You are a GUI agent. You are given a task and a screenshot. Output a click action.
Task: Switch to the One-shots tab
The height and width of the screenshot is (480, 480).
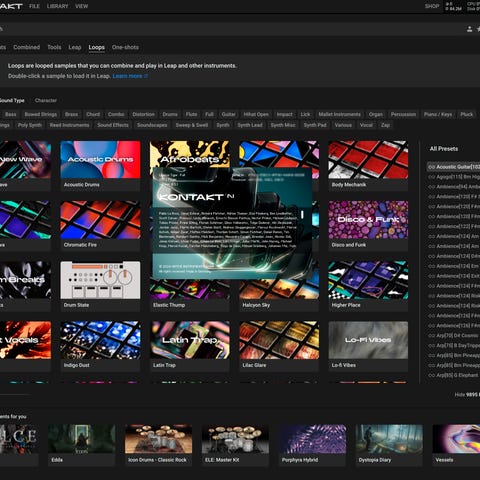[125, 47]
